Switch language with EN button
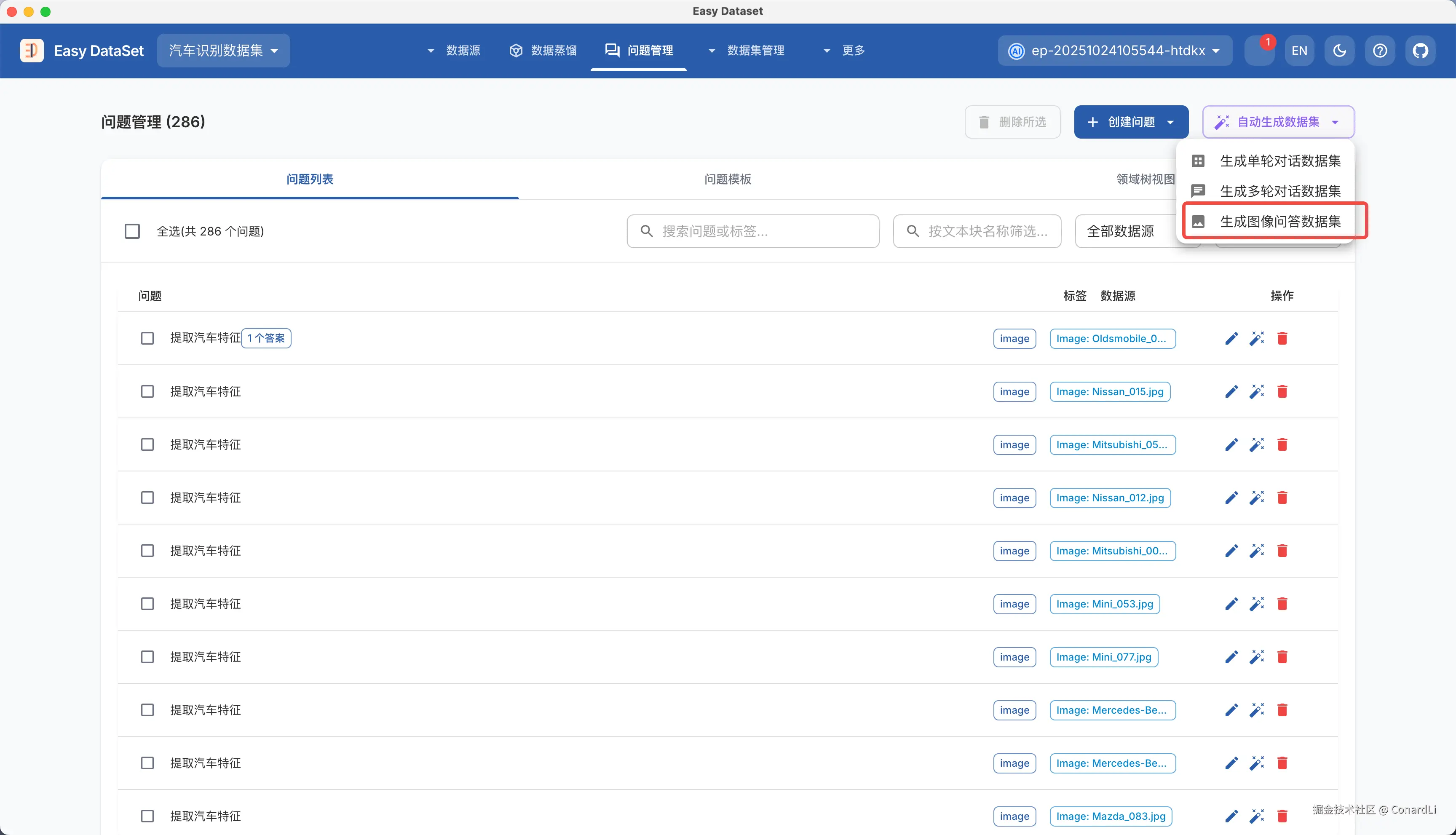The image size is (1456, 835). tap(1299, 51)
